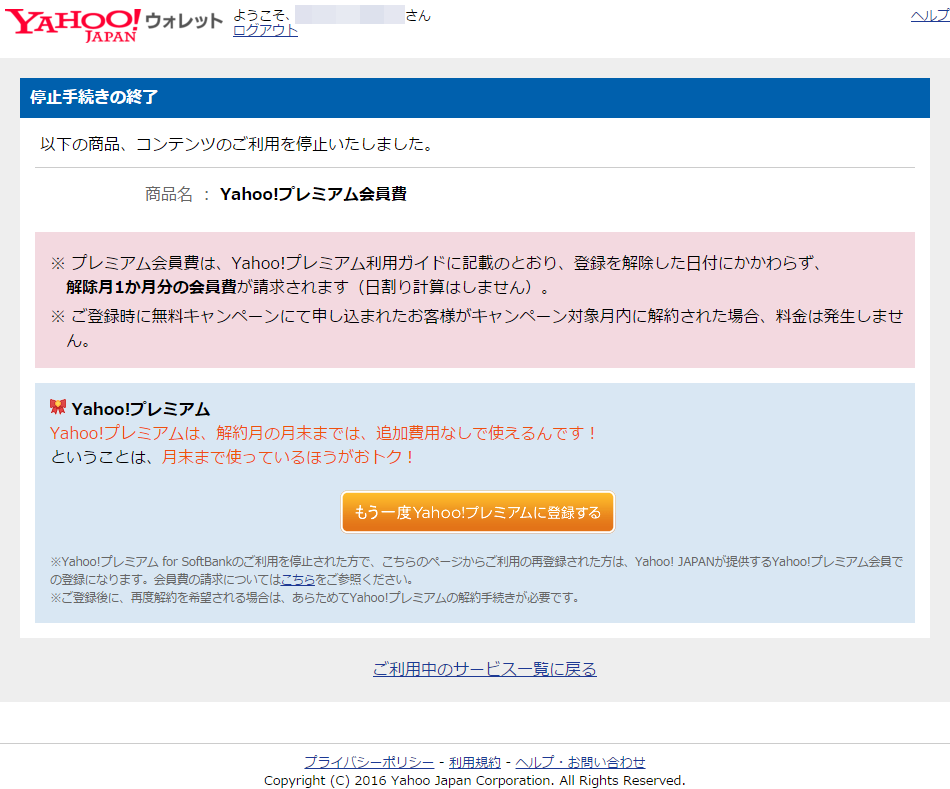Go back via ご利用中のサービス一覧に戻る link

[485, 669]
